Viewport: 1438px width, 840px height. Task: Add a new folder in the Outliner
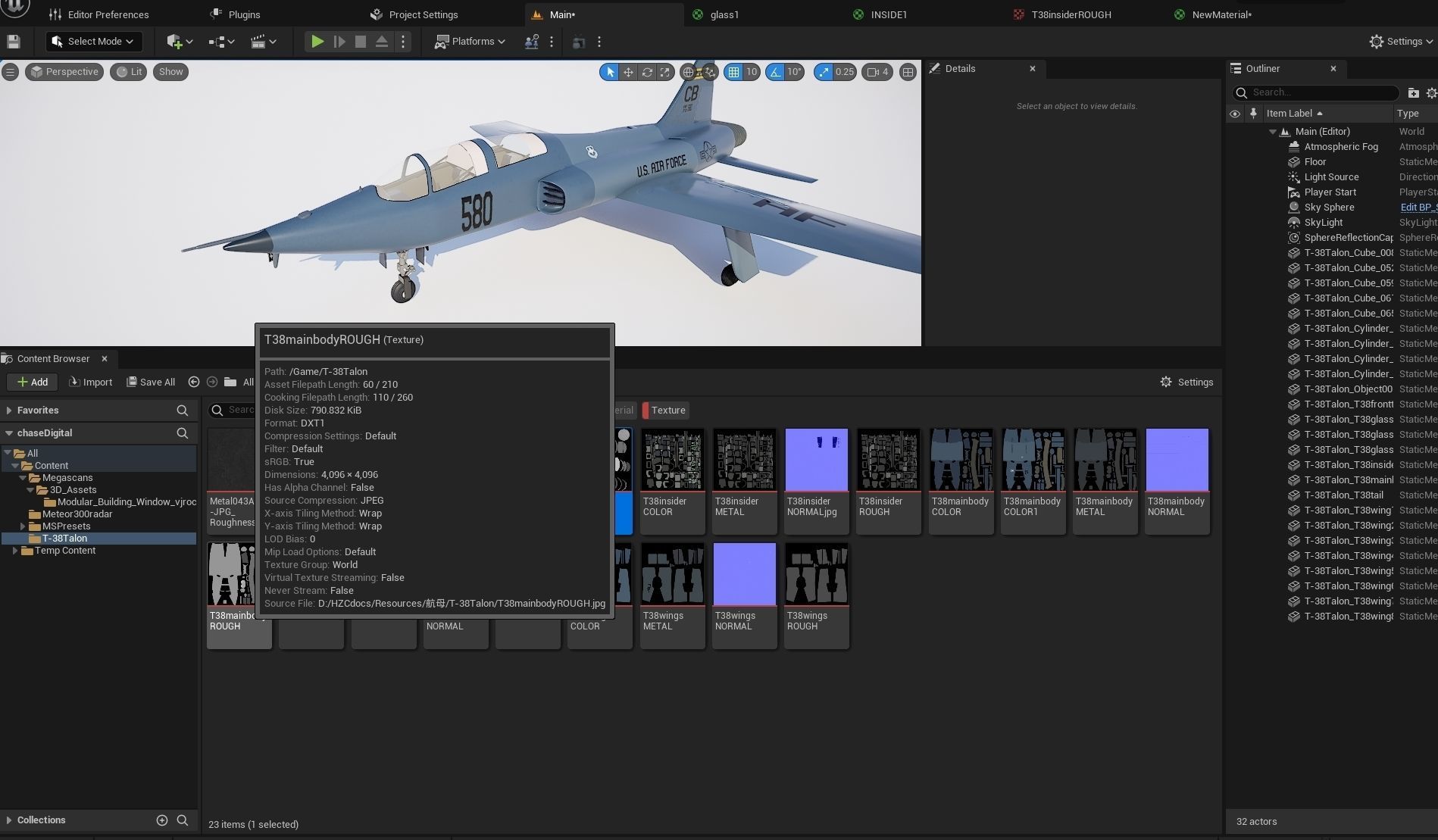coord(1413,92)
